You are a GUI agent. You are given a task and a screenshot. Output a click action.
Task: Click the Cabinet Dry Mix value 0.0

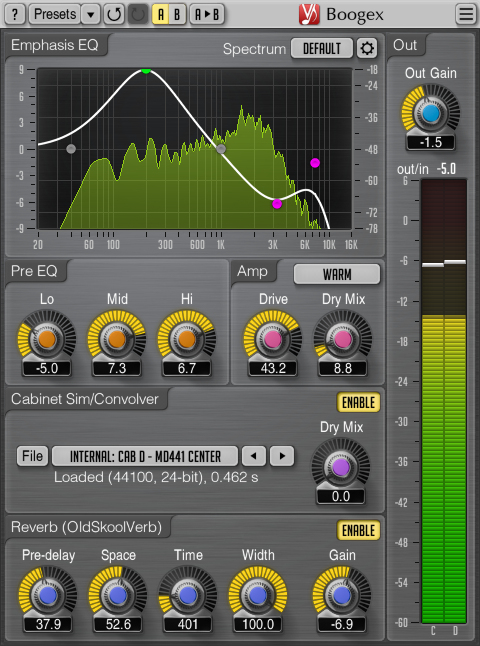(x=341, y=496)
